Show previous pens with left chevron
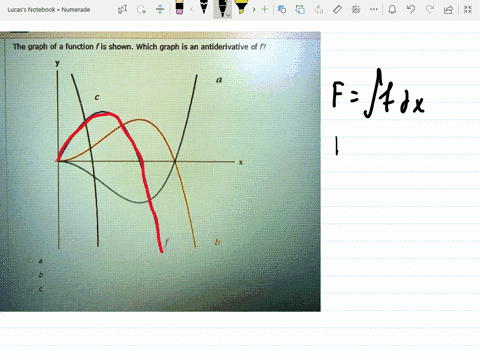Image resolution: width=480 pixels, height=360 pixels. tap(191, 9)
